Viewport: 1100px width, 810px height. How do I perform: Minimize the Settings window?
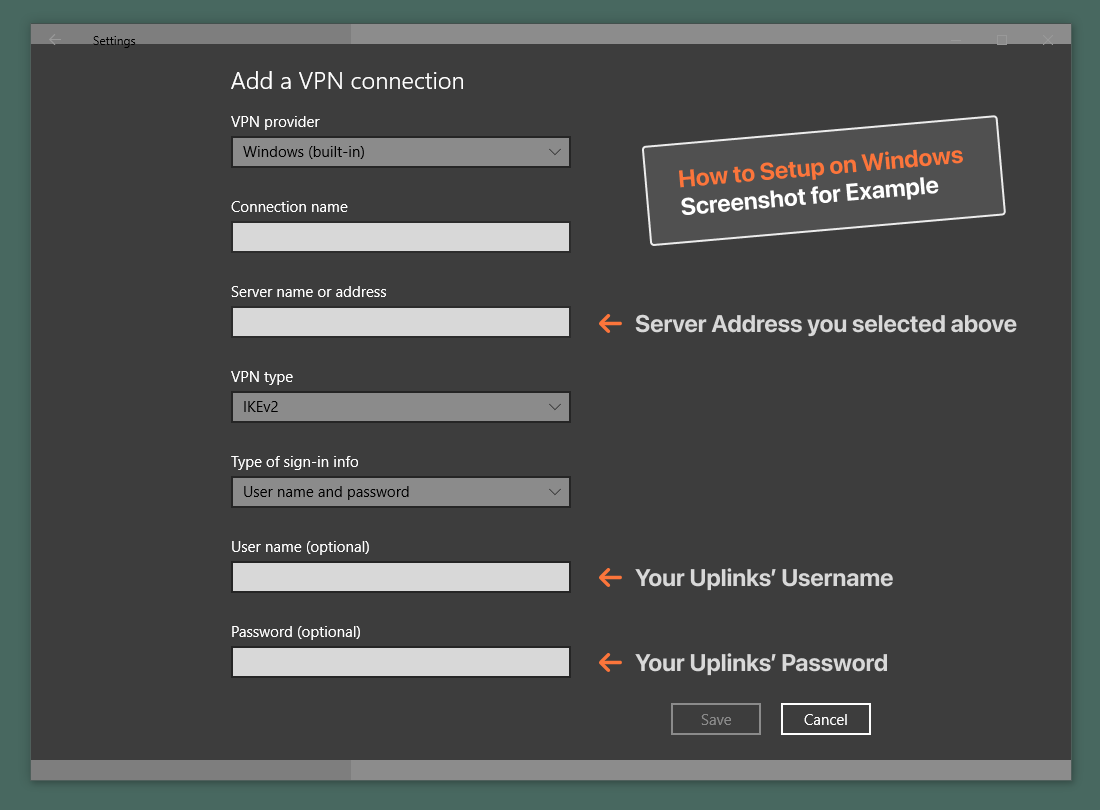[957, 40]
